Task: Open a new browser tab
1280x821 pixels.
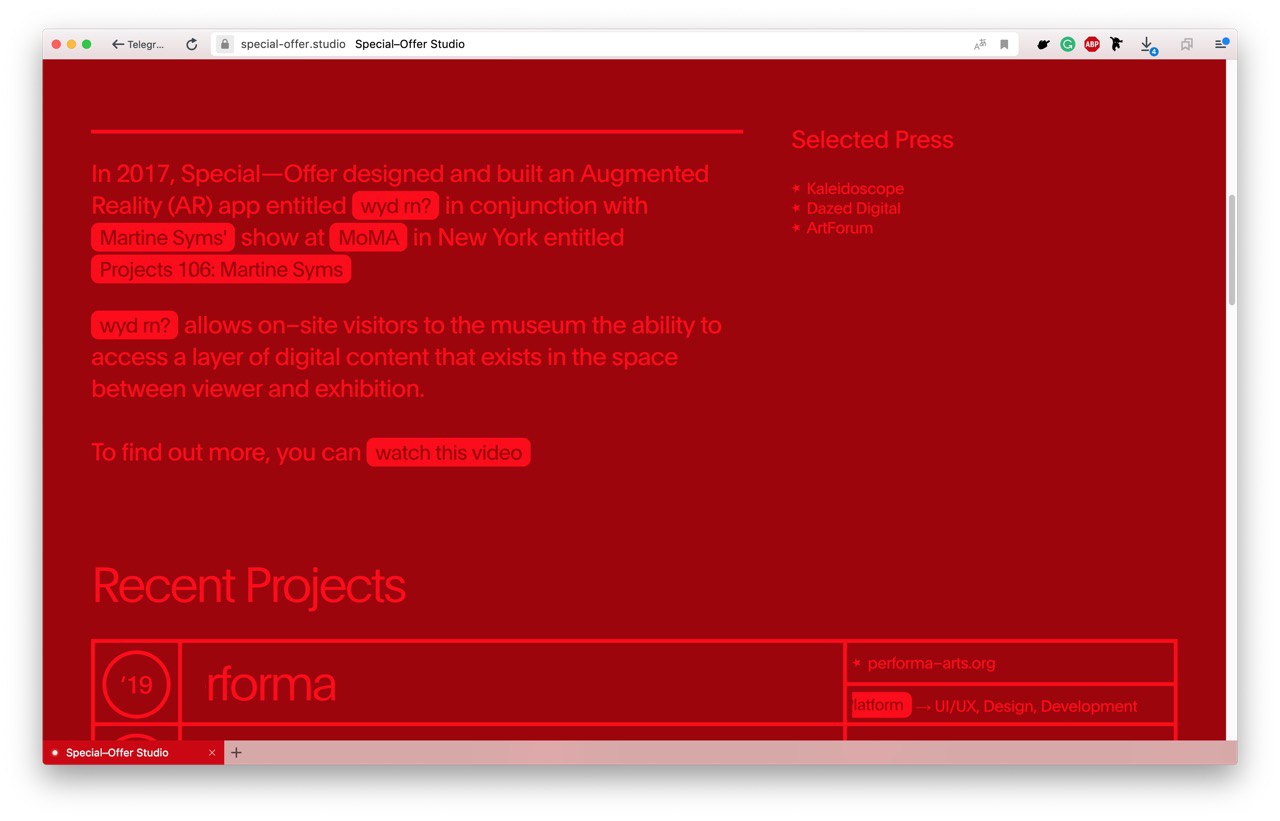Action: coord(236,753)
